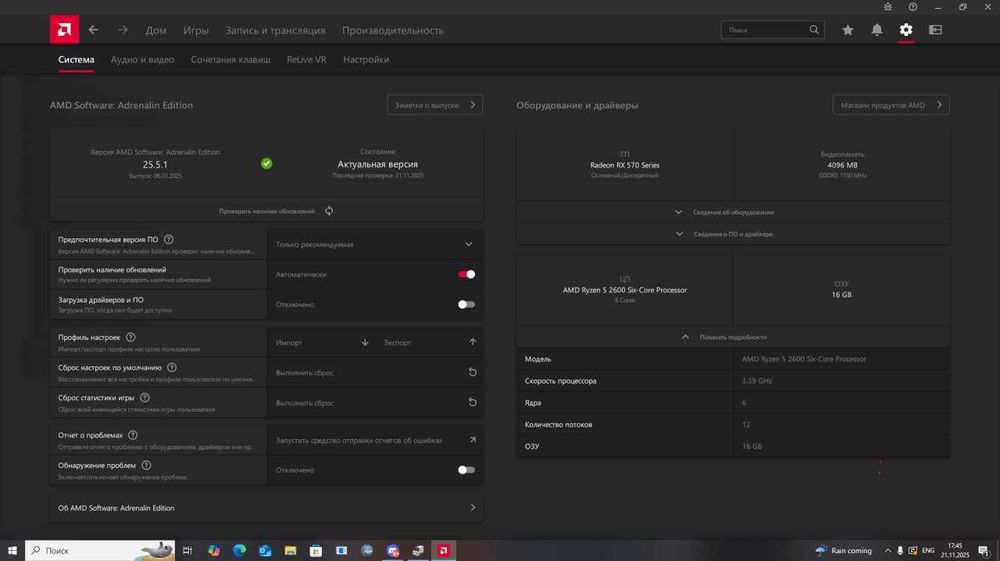The width and height of the screenshot is (1000, 561).
Task: Click the bug report icon in title bar
Action: (888, 7)
